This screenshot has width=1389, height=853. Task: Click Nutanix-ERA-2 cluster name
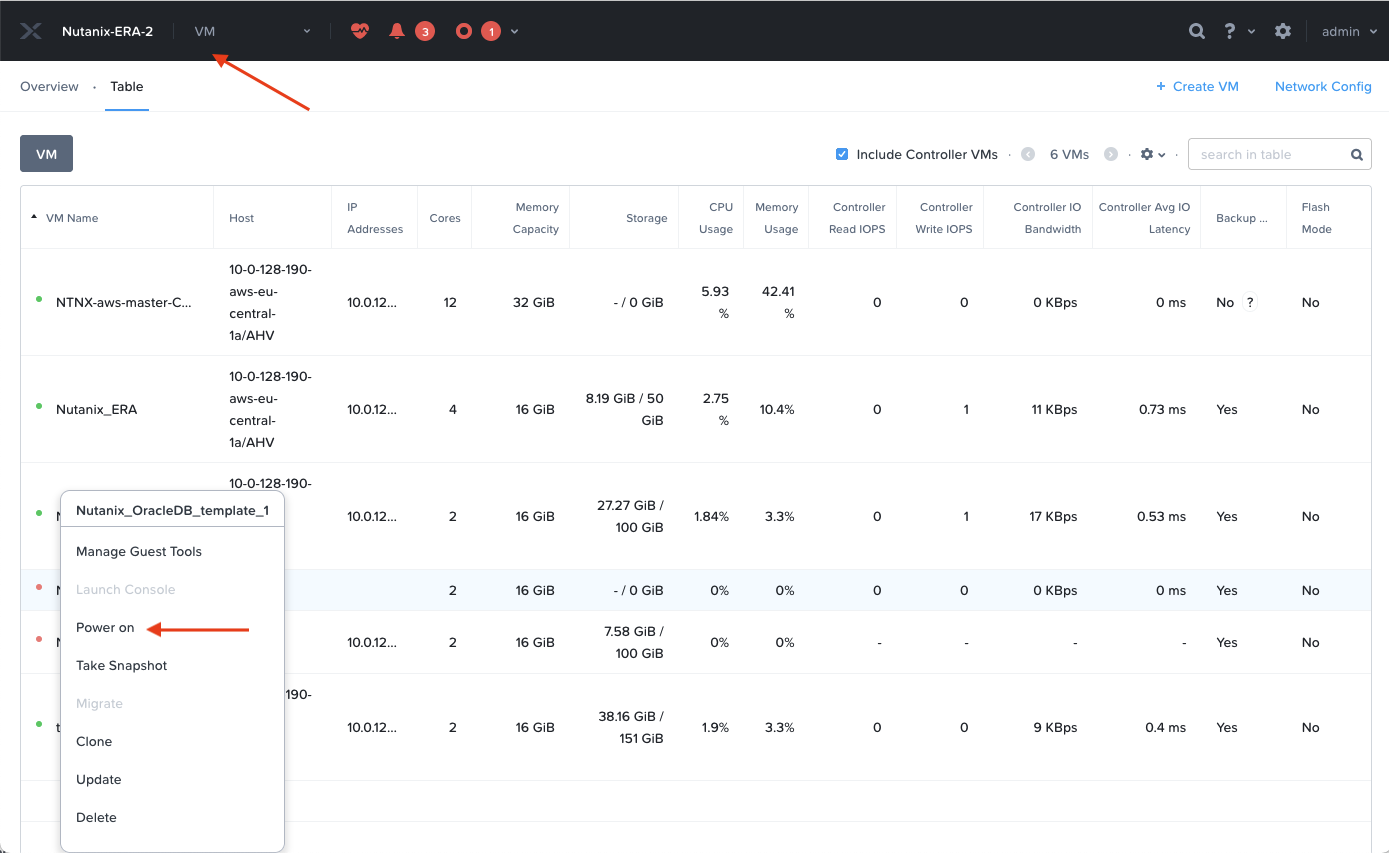click(x=107, y=31)
